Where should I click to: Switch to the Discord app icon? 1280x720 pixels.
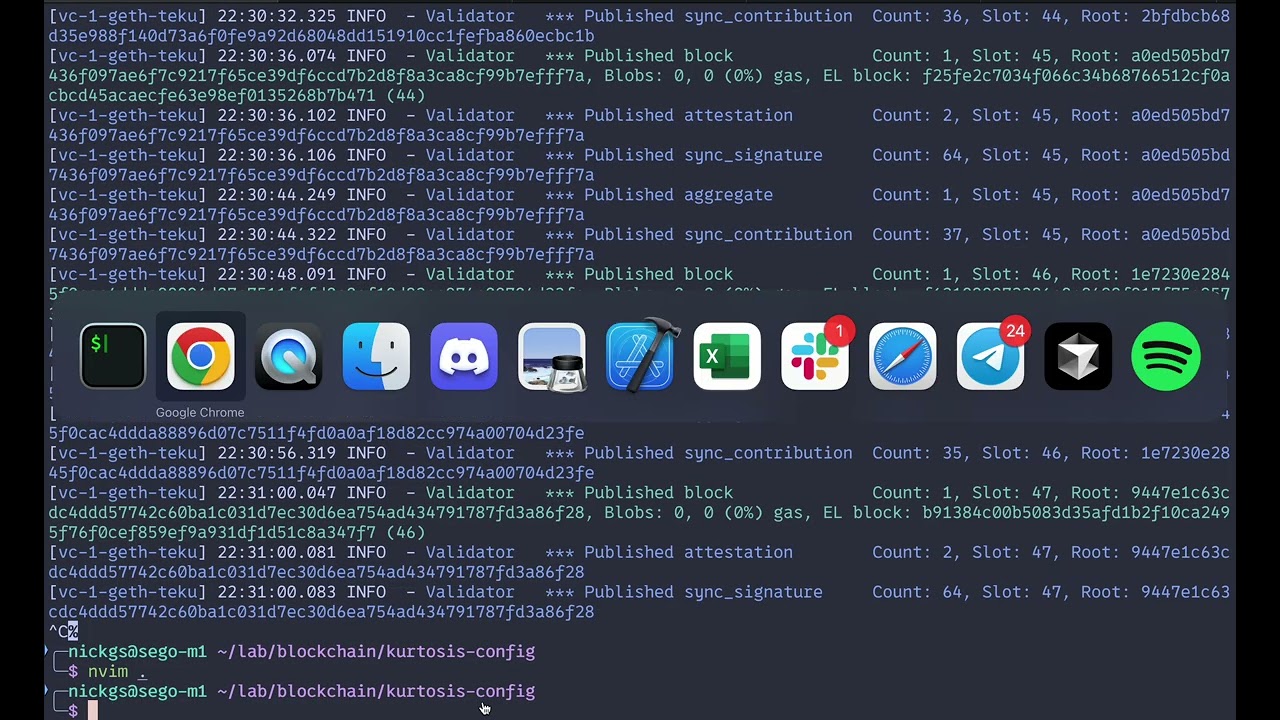point(464,356)
